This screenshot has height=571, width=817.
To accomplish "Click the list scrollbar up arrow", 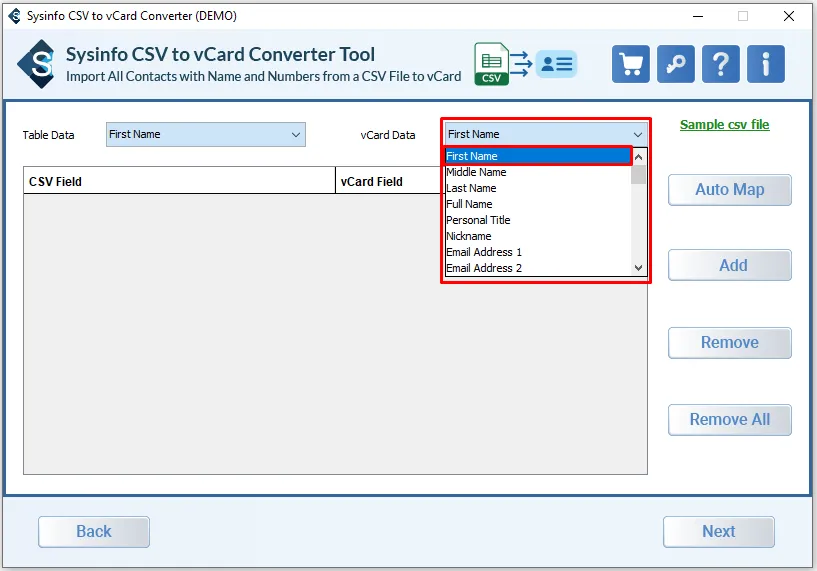I will tap(638, 156).
